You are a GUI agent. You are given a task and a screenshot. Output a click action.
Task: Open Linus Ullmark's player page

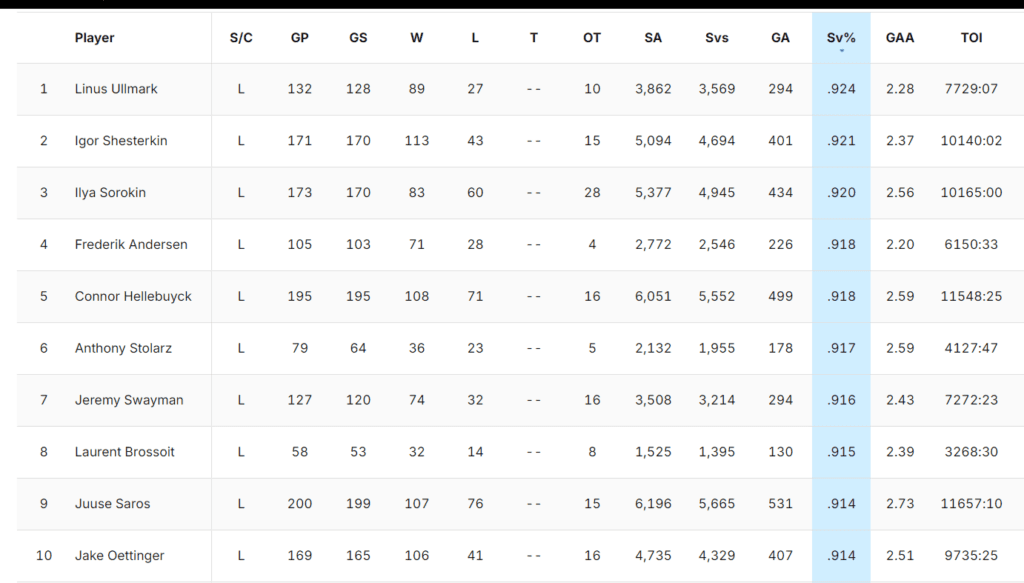pos(116,89)
